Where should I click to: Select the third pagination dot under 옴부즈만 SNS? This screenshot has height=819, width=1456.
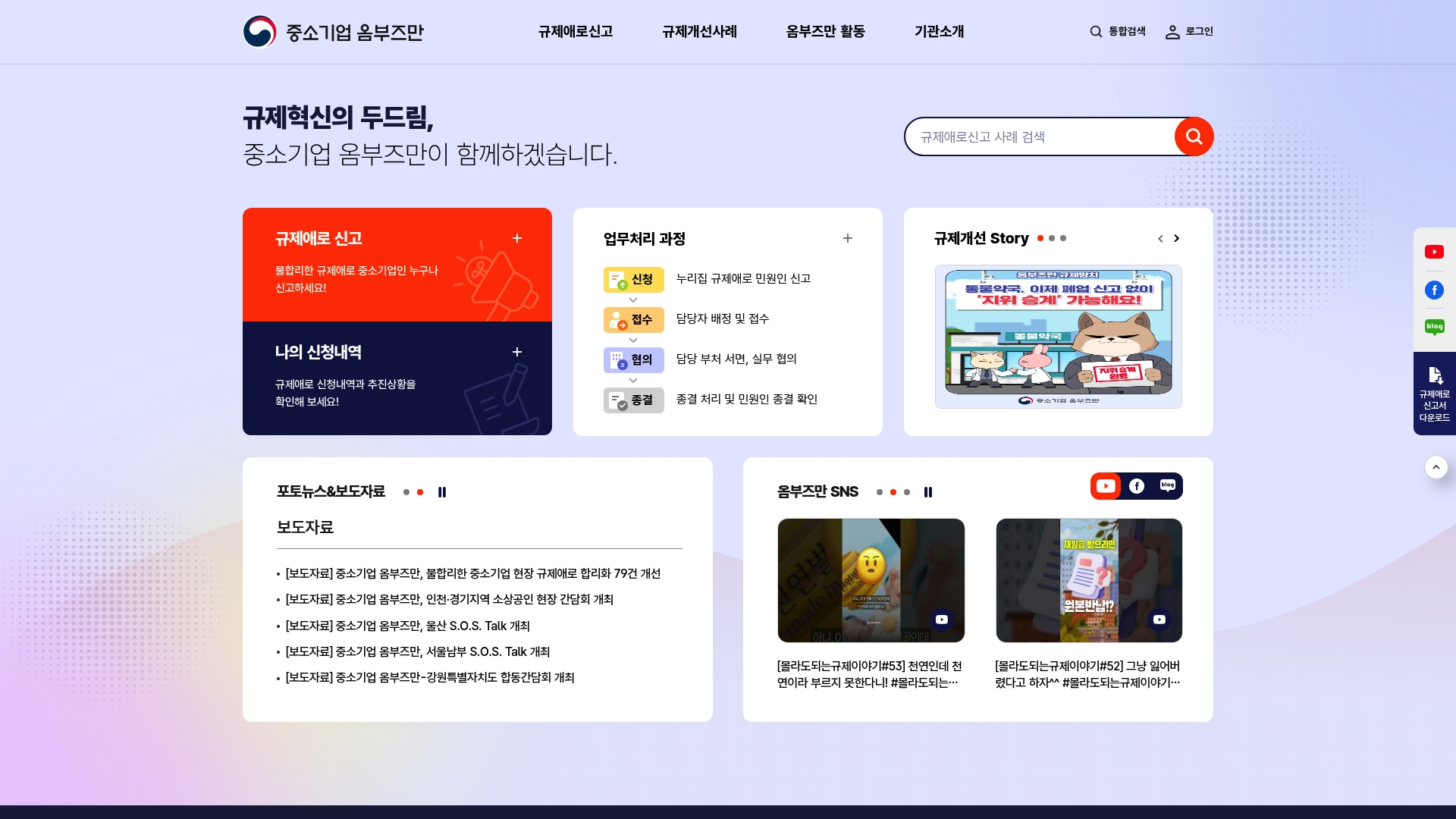pos(907,492)
